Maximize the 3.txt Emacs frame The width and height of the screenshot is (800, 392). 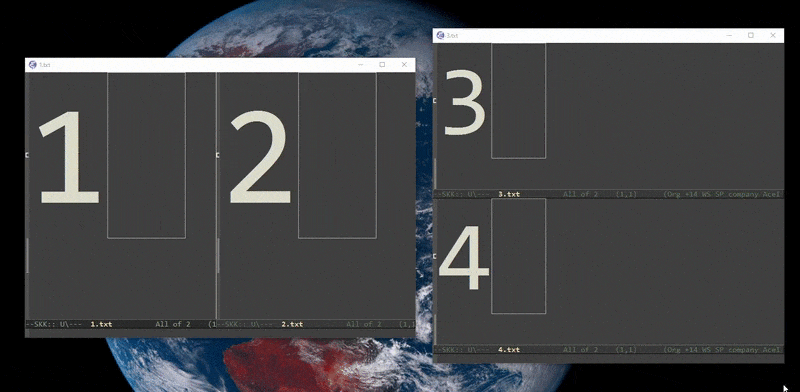pos(751,35)
